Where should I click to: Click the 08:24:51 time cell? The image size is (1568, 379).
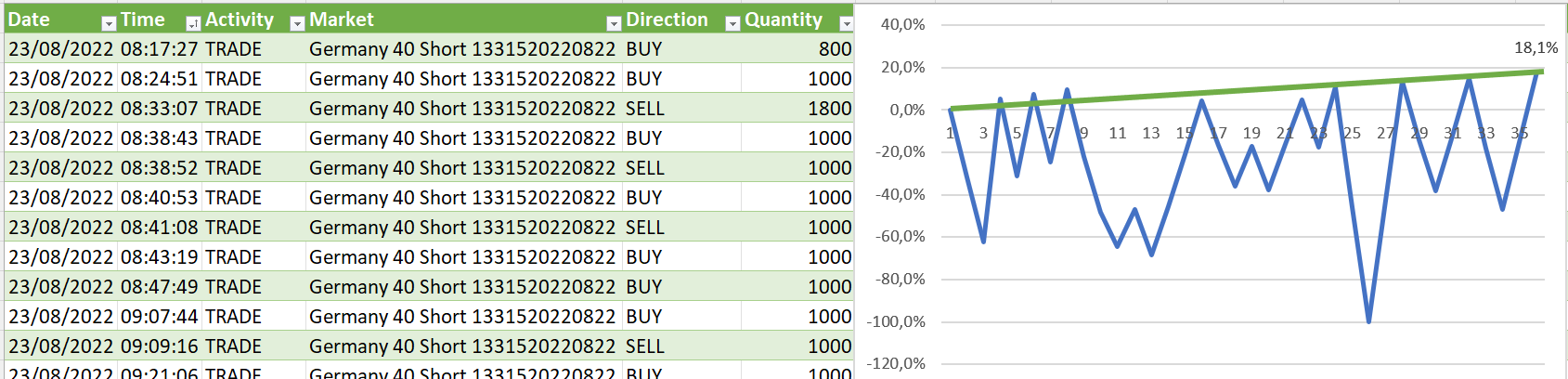159,79
